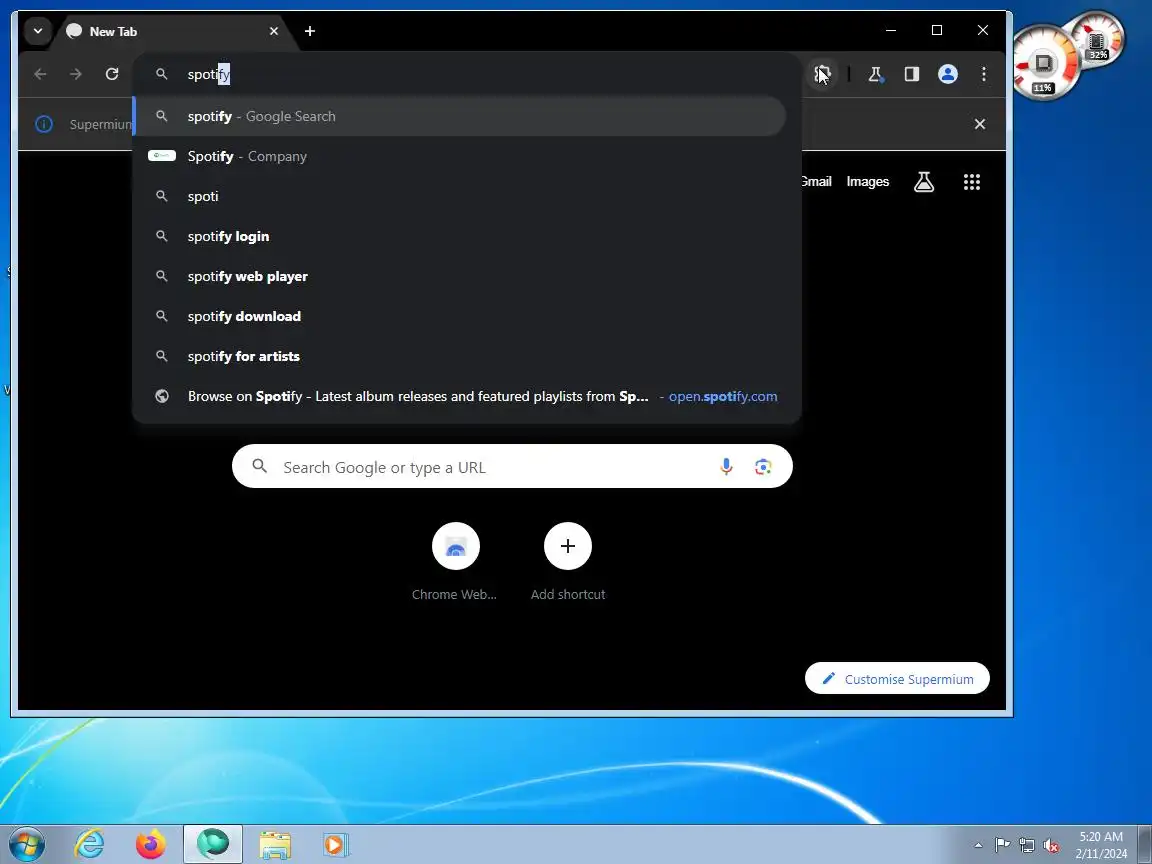Choose 'spotify for artists' suggestion

pyautogui.click(x=460, y=356)
